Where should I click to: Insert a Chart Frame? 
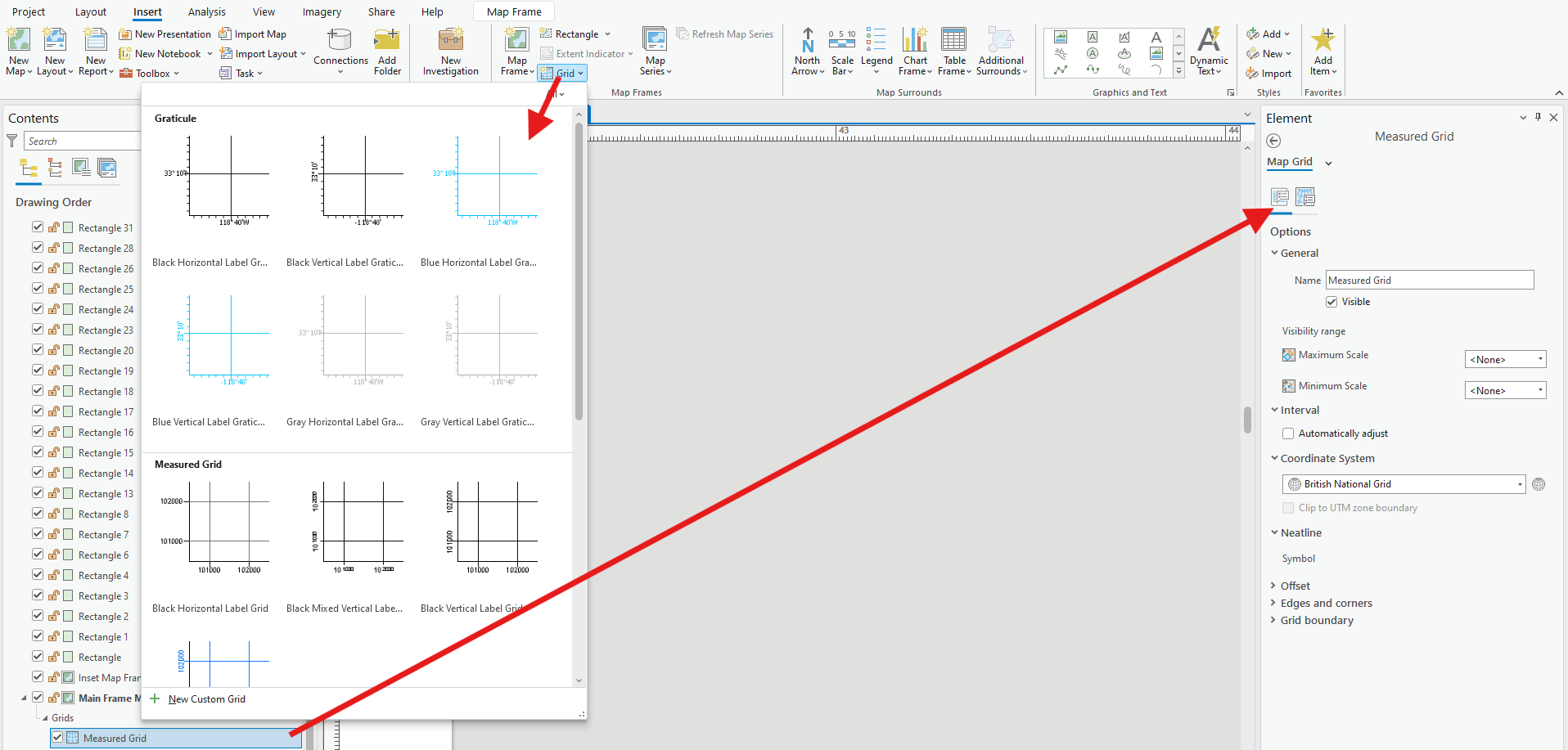coord(914,49)
